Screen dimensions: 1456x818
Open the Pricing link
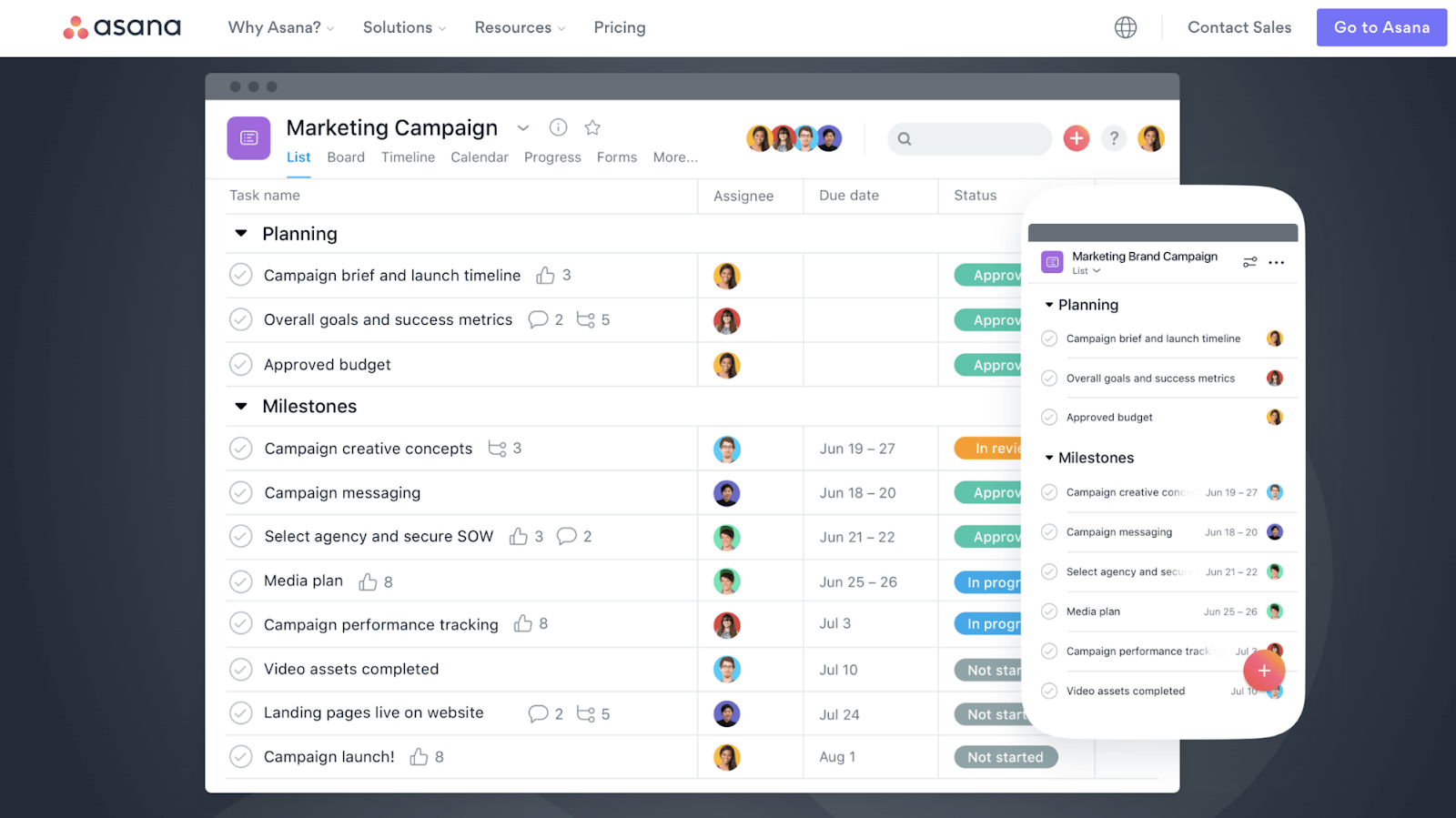pos(620,27)
